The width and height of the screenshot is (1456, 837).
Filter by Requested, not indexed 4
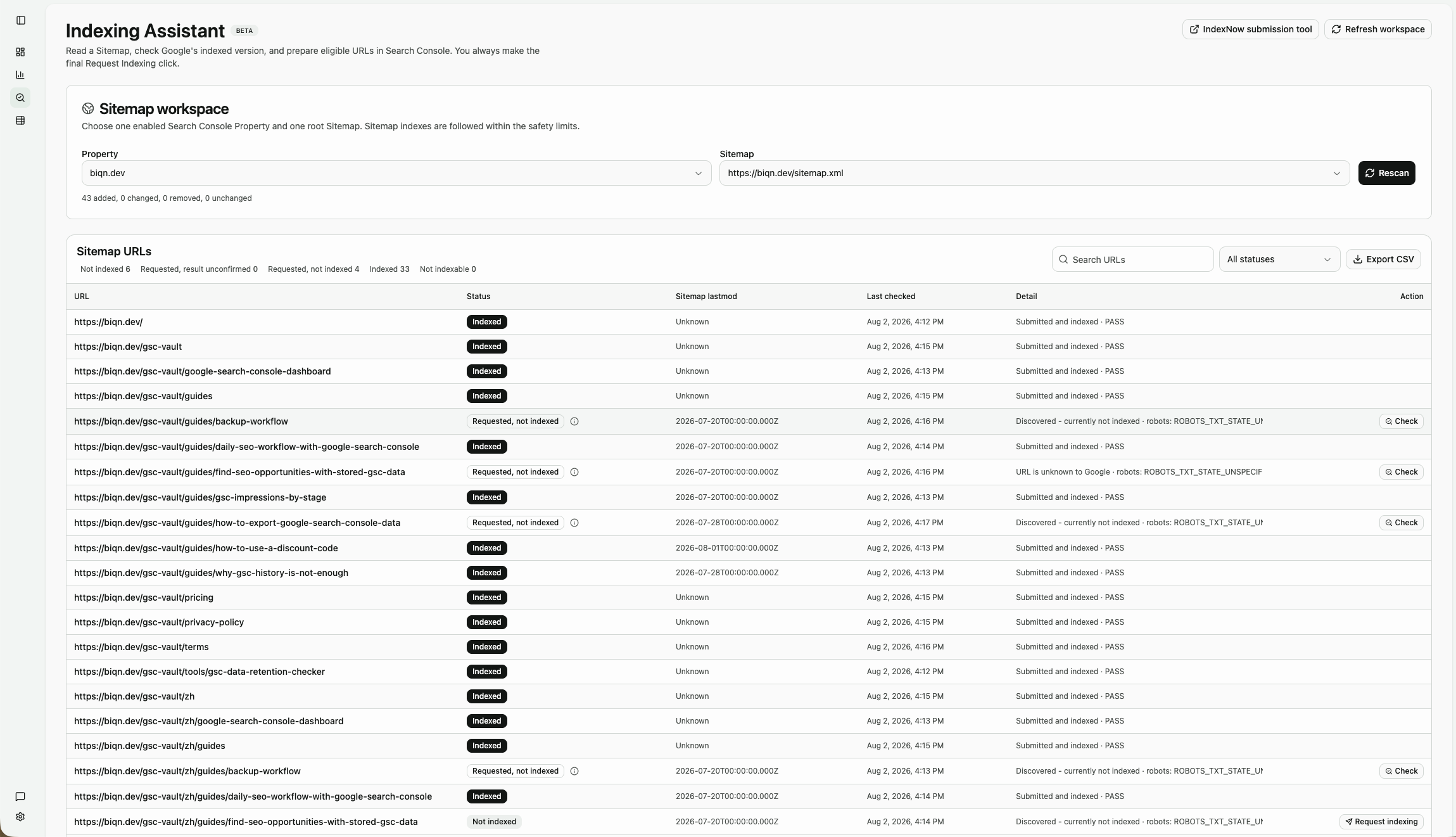click(313, 269)
